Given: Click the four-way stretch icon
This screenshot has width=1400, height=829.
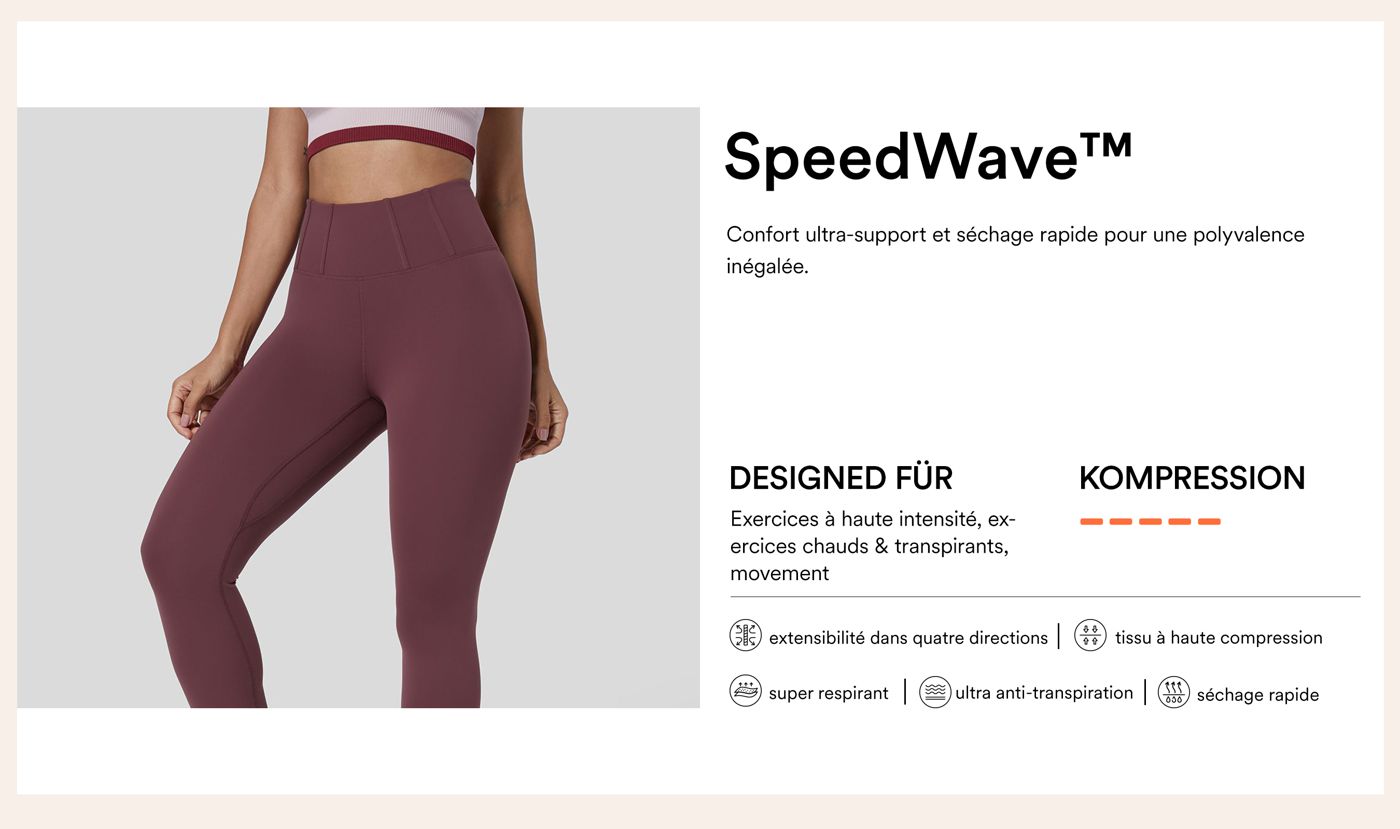Looking at the screenshot, I should pos(745,636).
